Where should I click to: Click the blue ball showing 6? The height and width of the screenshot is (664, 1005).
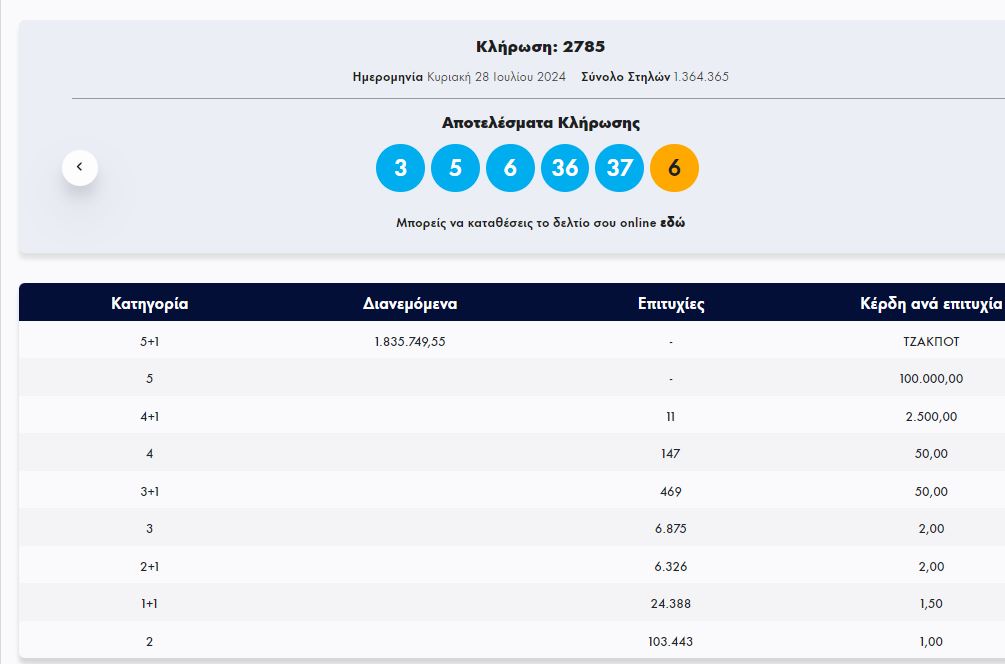tap(510, 168)
